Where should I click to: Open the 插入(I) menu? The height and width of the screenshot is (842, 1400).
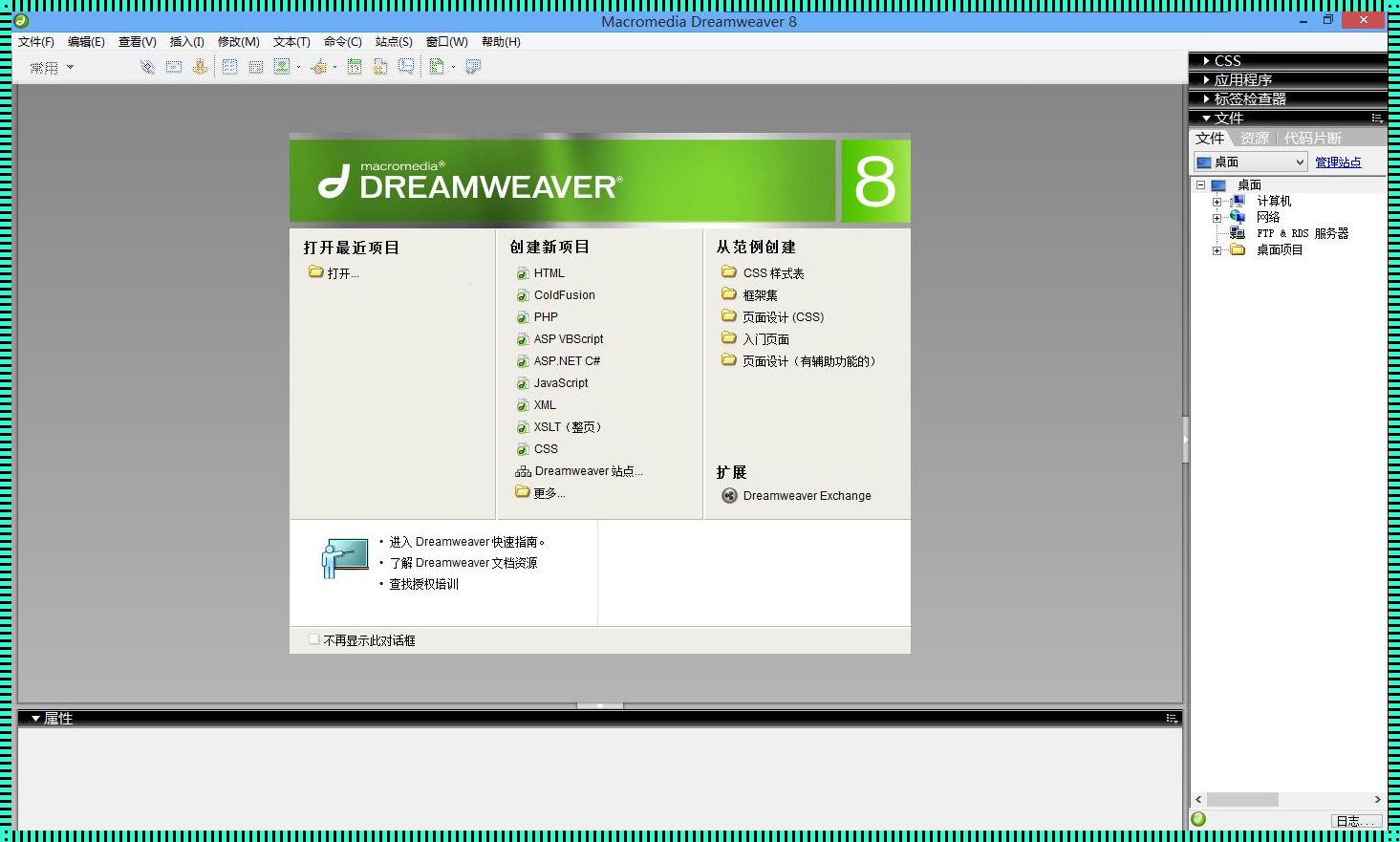186,42
